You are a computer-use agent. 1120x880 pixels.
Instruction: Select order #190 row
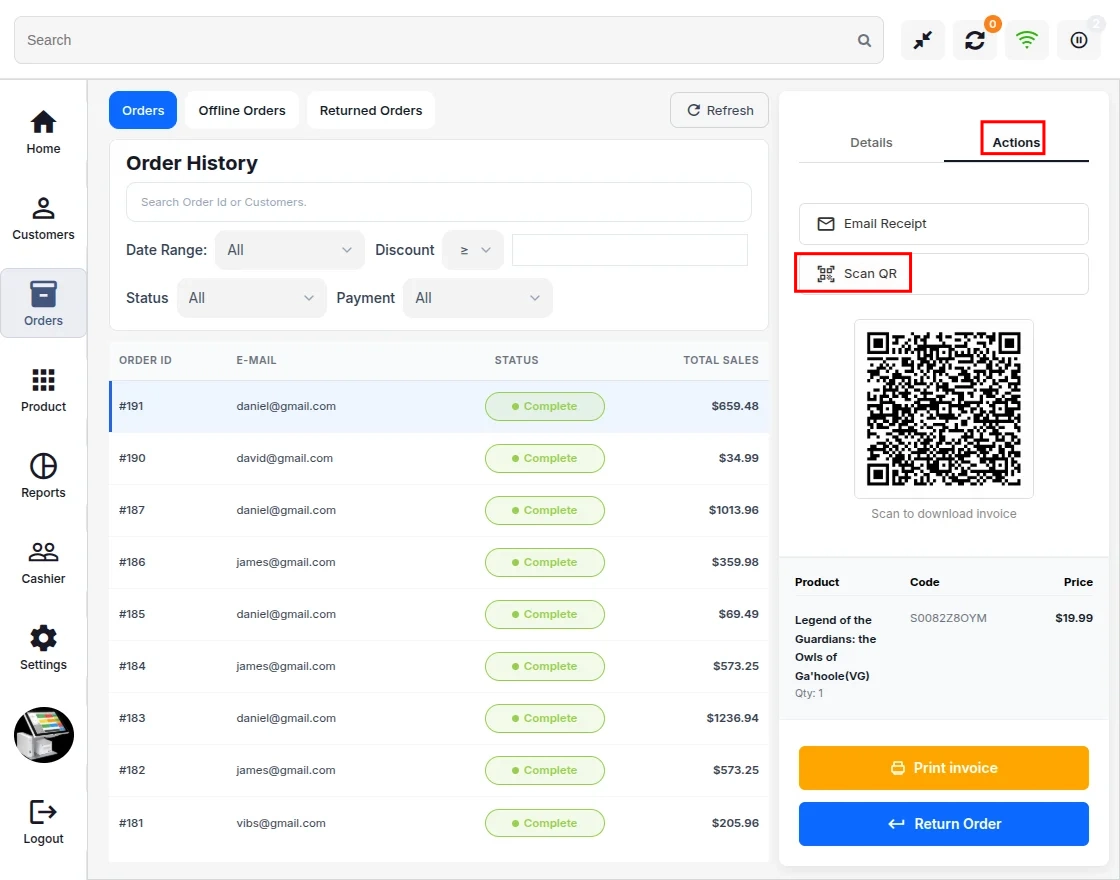(439, 459)
